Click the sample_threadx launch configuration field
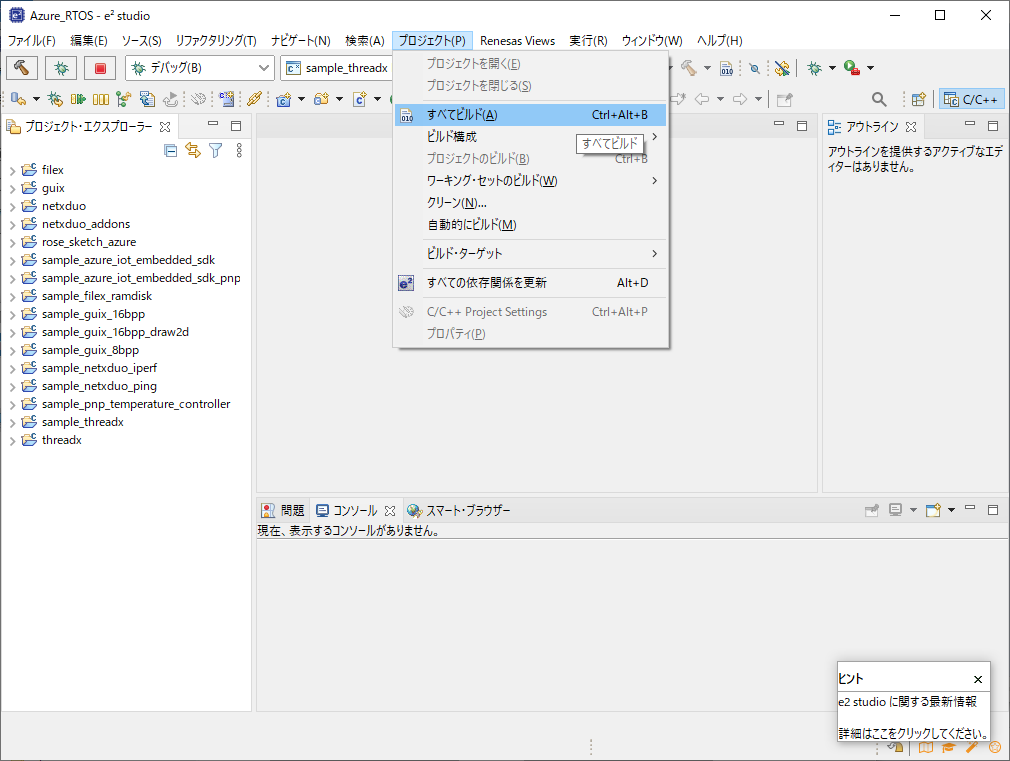This screenshot has height=761, width=1010. 337,68
